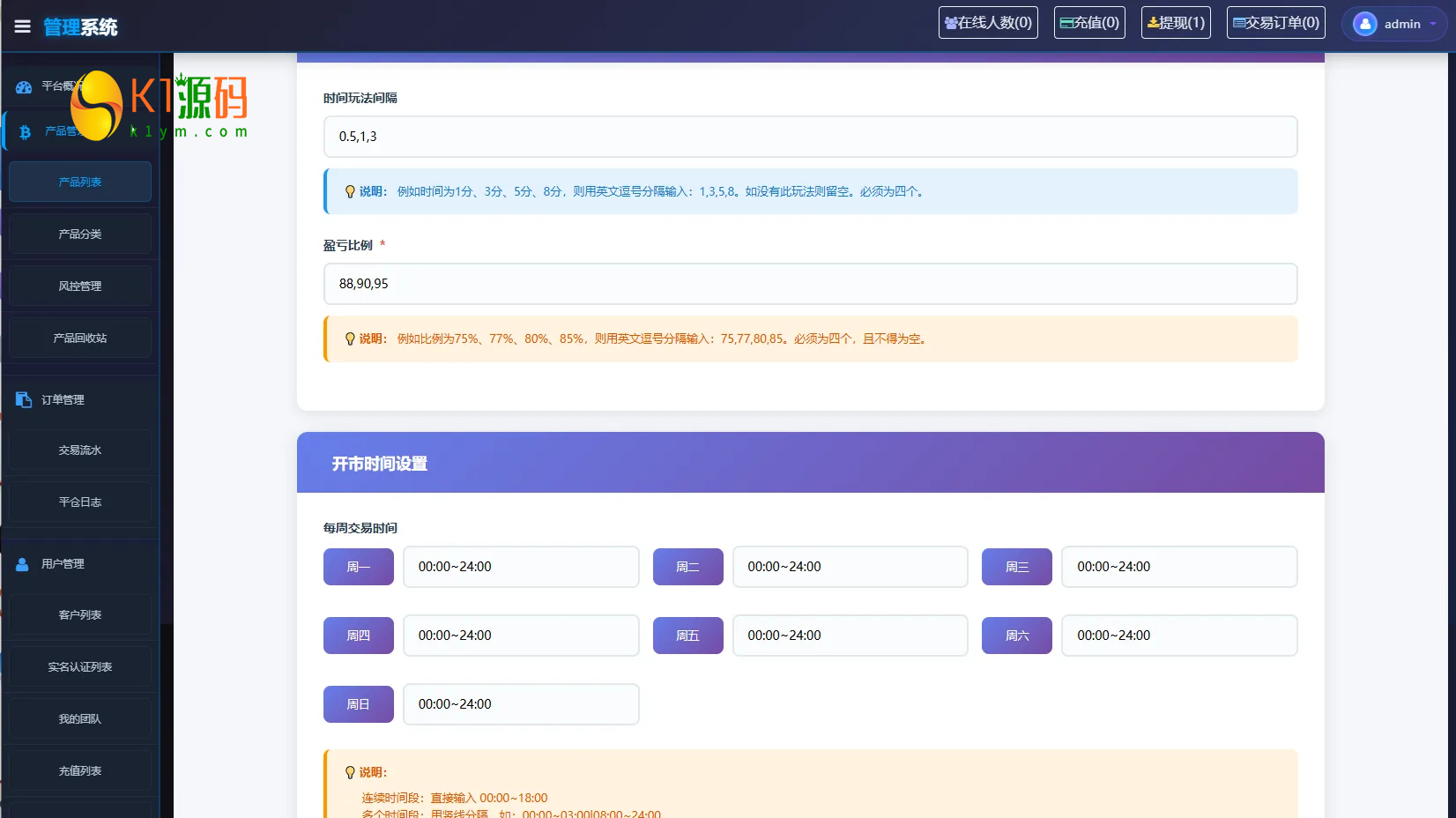This screenshot has height=818, width=1456.
Task: Open 产品回收站 in the sidebar
Action: (80, 338)
